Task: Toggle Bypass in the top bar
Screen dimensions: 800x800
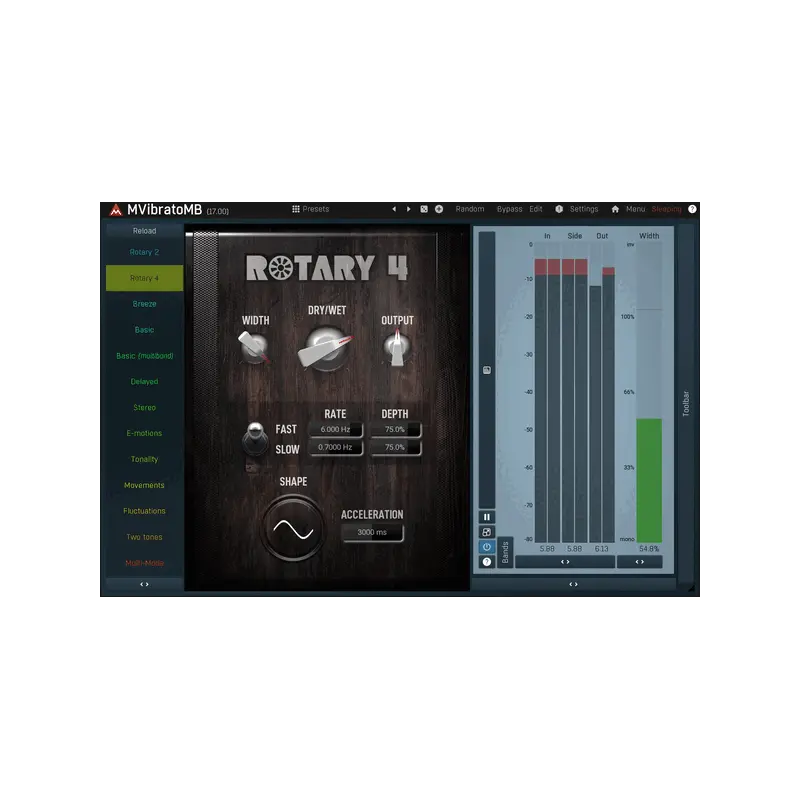Action: click(509, 209)
